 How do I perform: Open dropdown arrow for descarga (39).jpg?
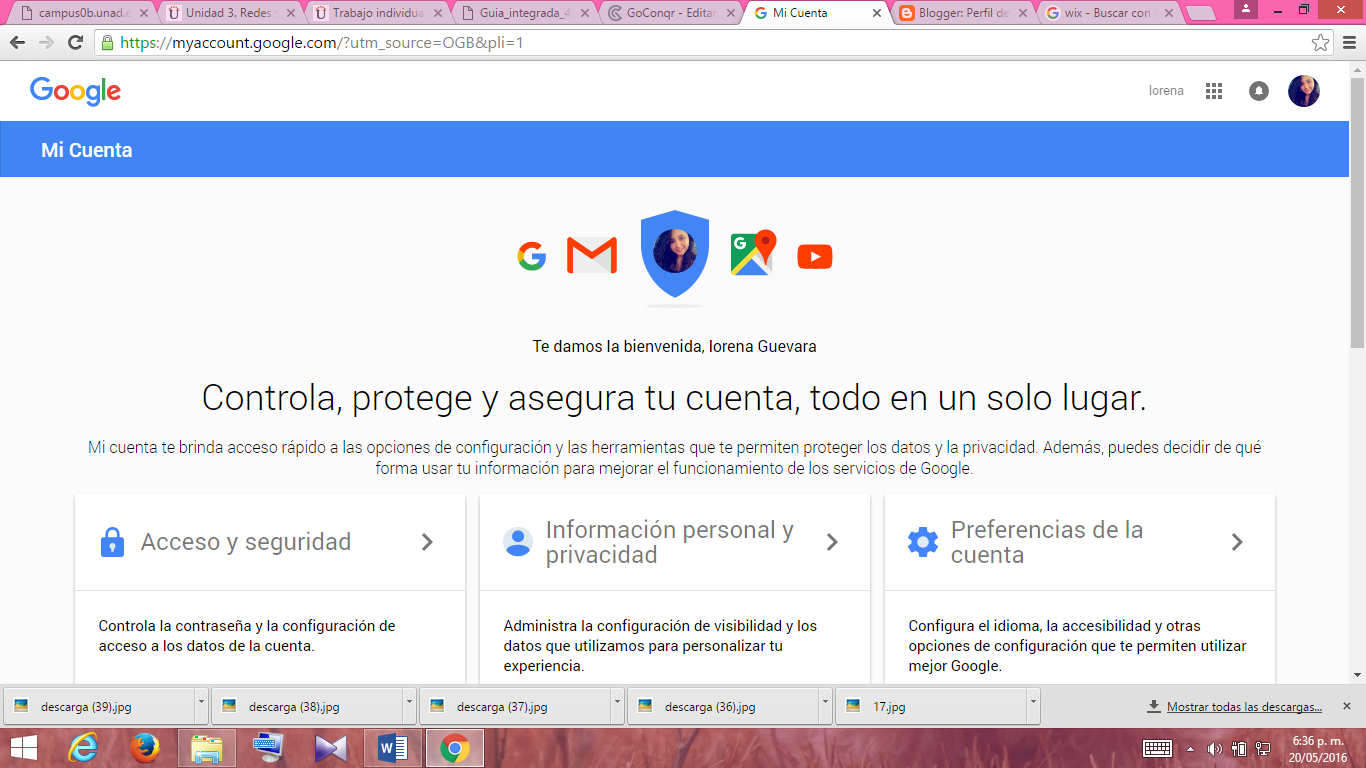pos(201,706)
